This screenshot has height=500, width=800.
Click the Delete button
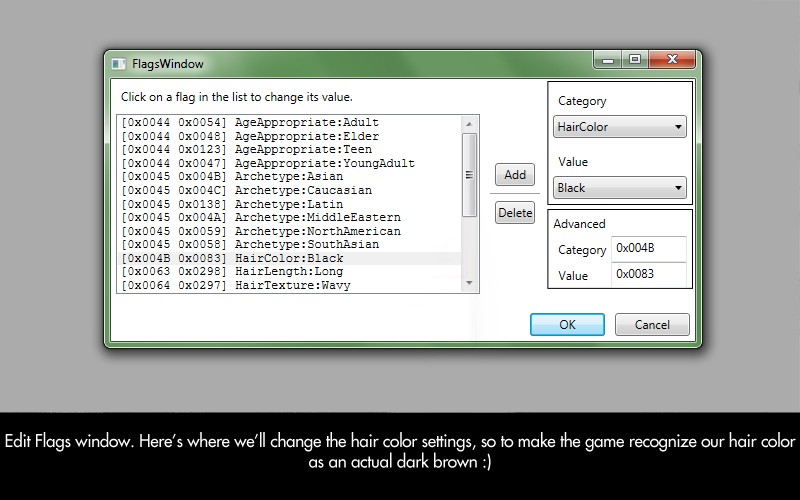pyautogui.click(x=515, y=213)
